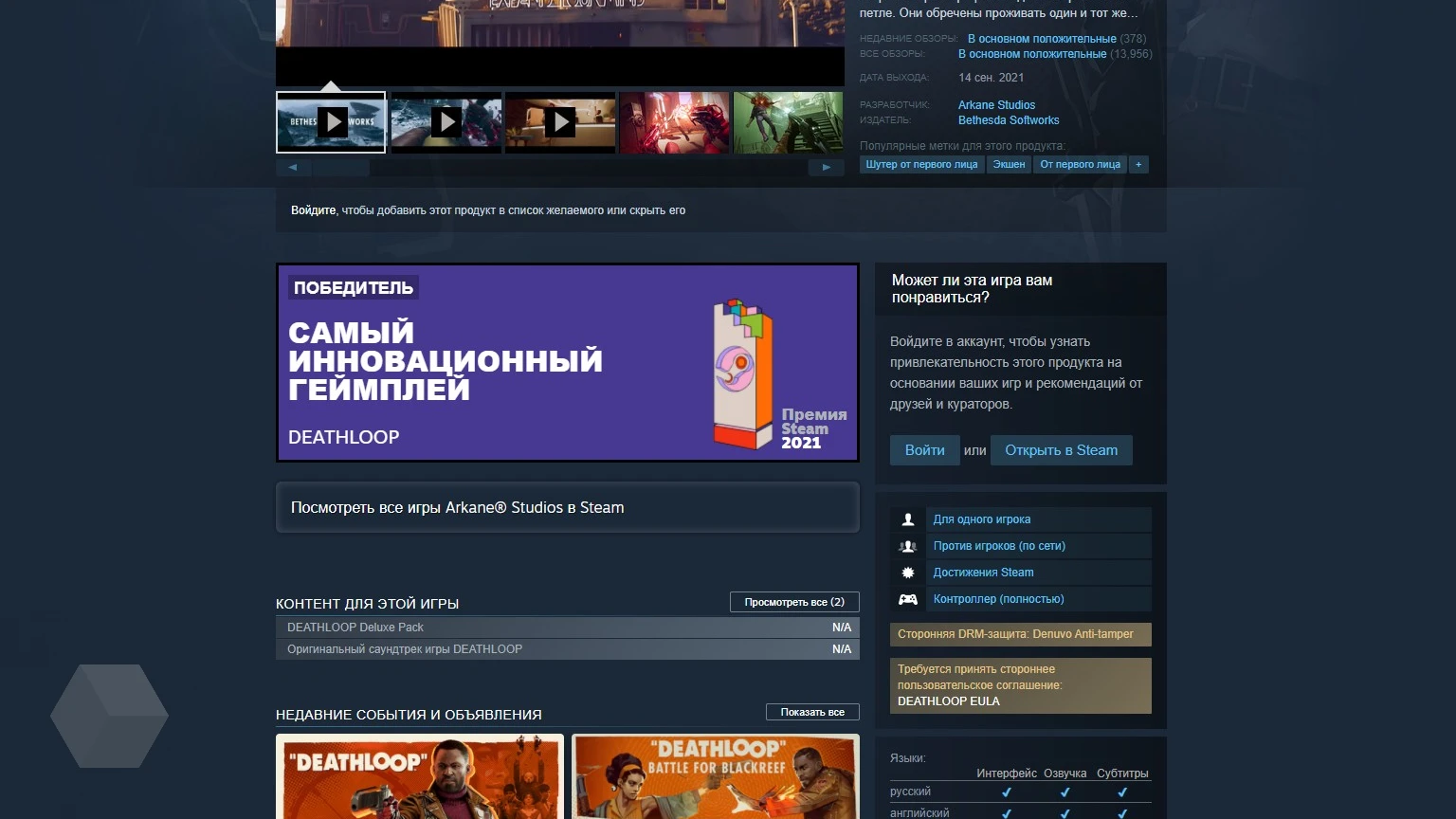The height and width of the screenshot is (819, 1456).
Task: Open publisher Bethesda Softworks link
Action: click(1009, 120)
